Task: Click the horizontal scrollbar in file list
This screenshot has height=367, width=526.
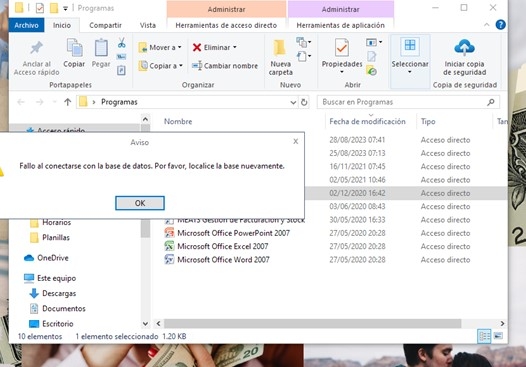Action: pos(312,323)
